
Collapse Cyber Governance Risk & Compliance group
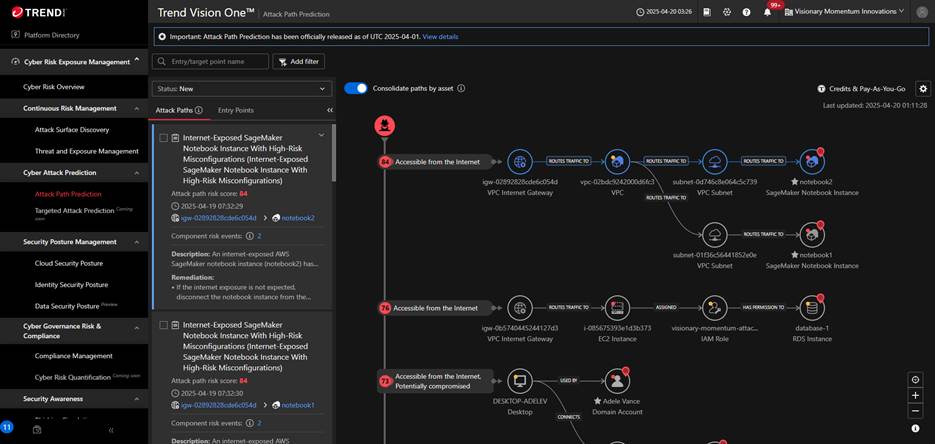(x=137, y=328)
